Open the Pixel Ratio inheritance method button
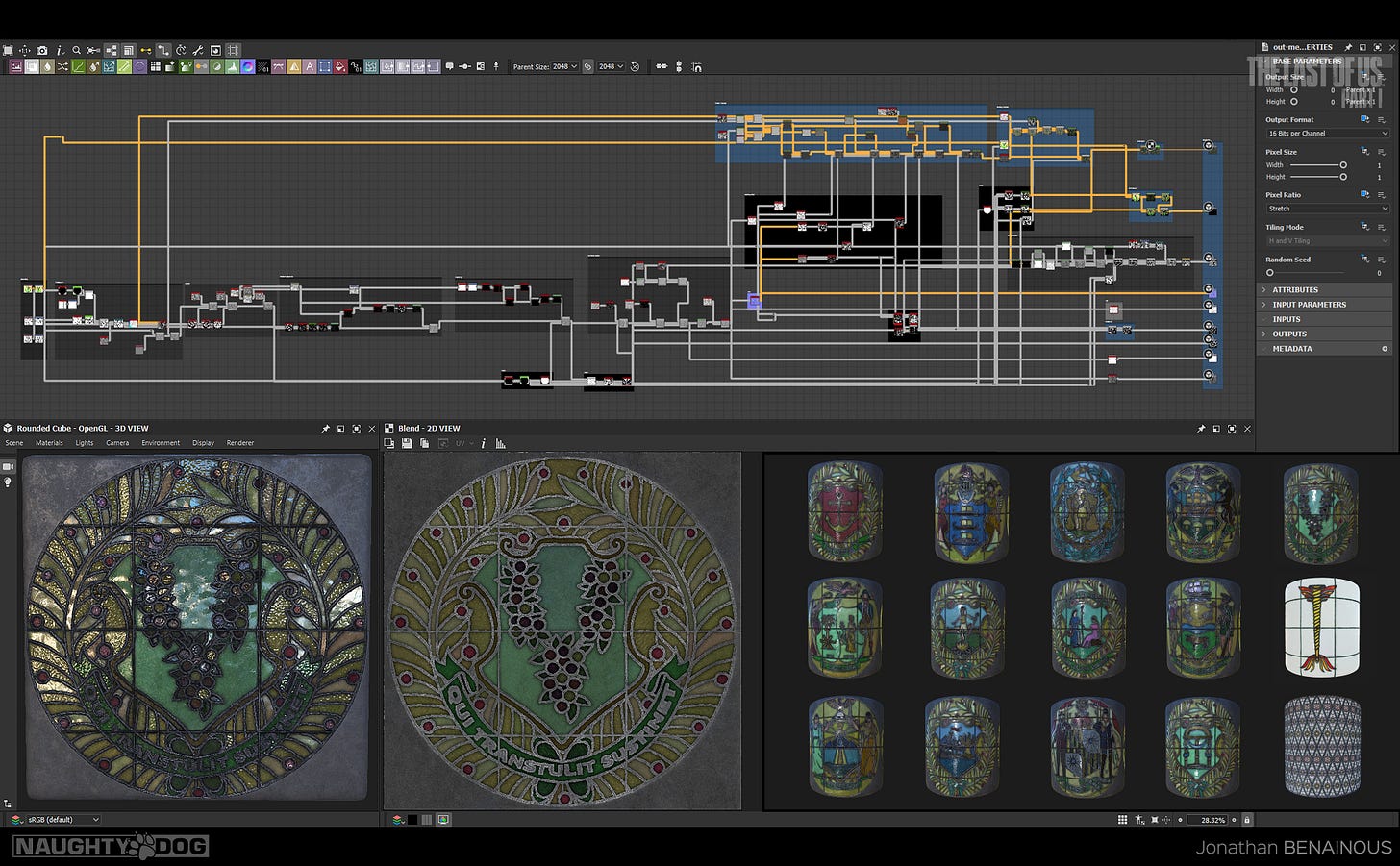 coord(1364,195)
